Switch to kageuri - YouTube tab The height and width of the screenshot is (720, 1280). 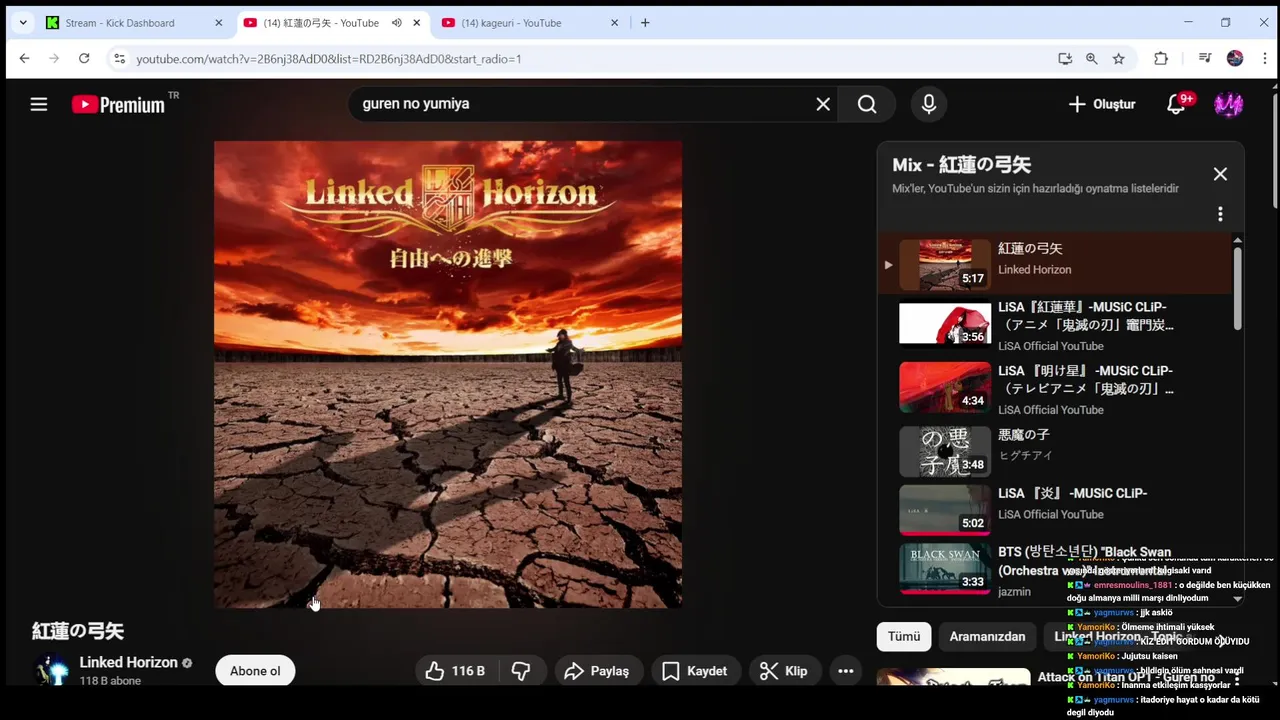tap(530, 23)
